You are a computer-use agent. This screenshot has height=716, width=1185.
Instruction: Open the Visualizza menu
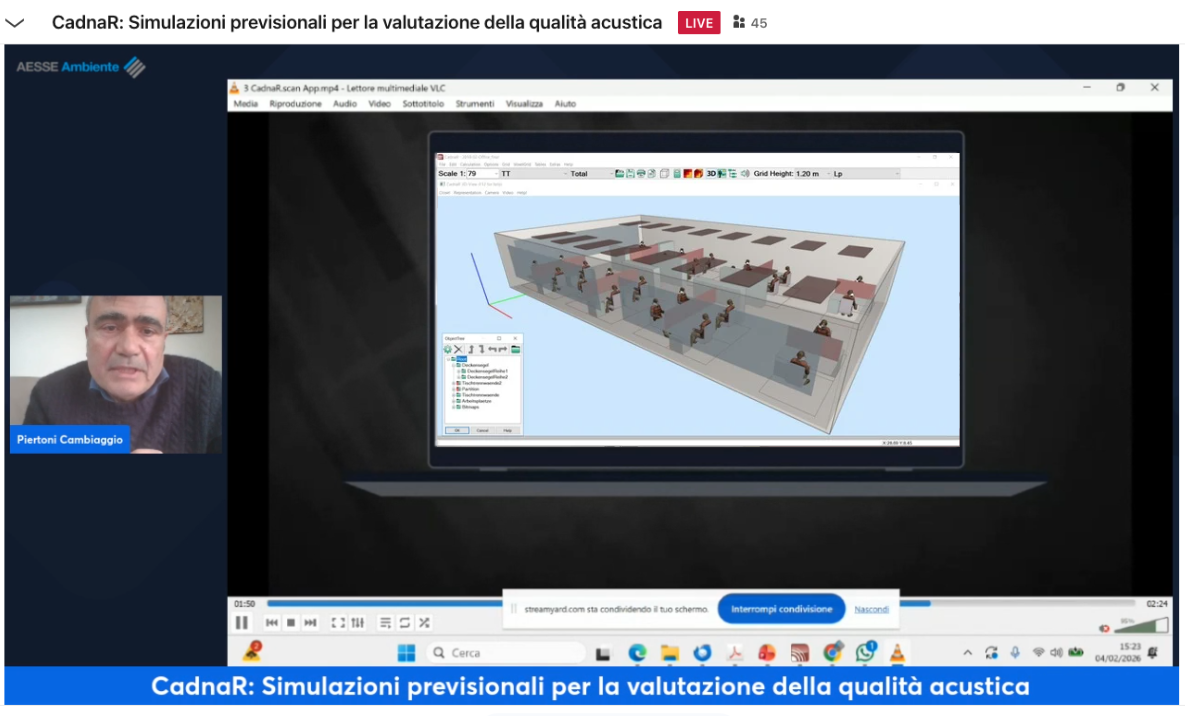(x=524, y=104)
